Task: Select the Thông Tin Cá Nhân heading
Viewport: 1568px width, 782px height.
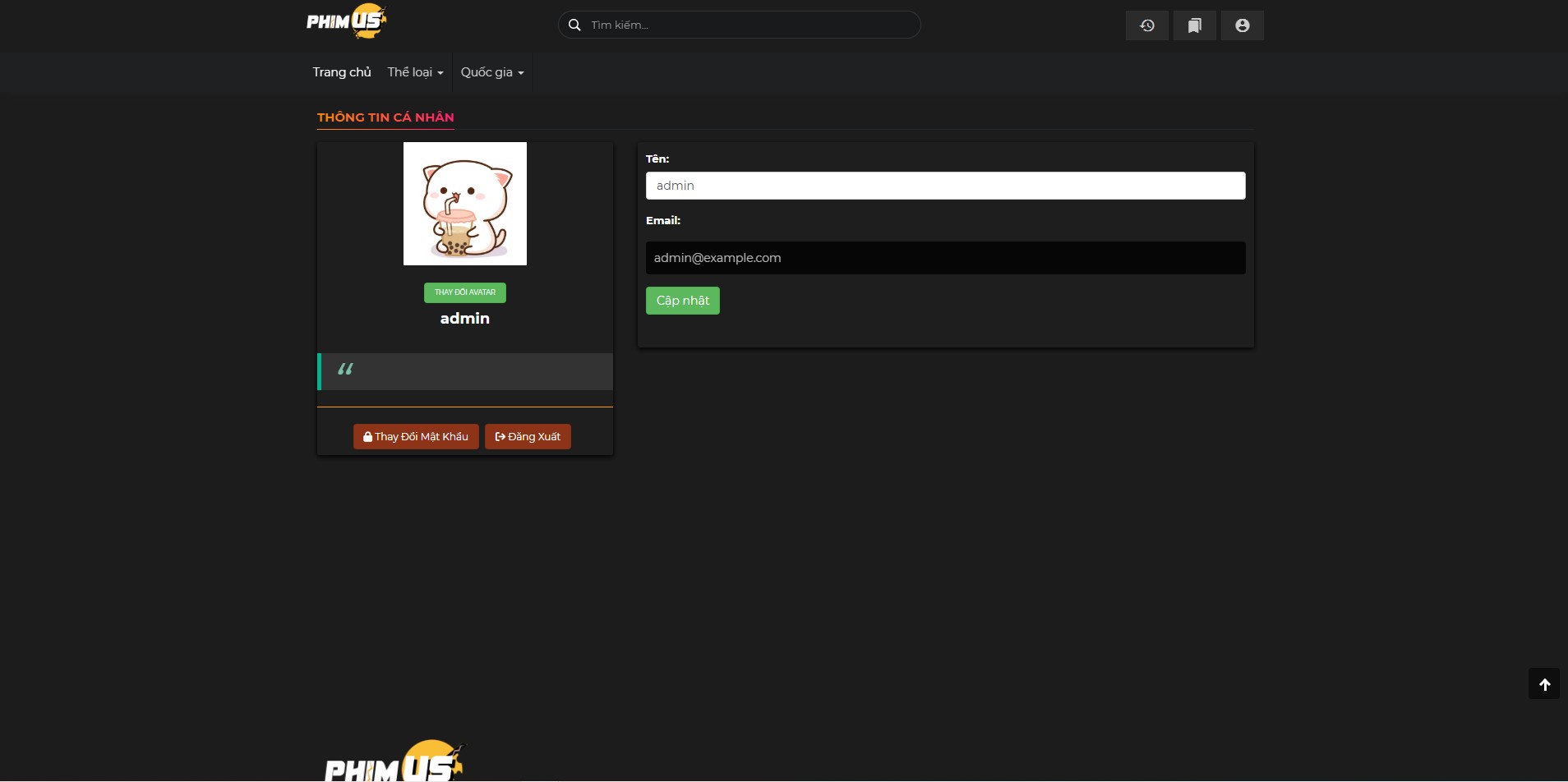Action: (x=385, y=117)
